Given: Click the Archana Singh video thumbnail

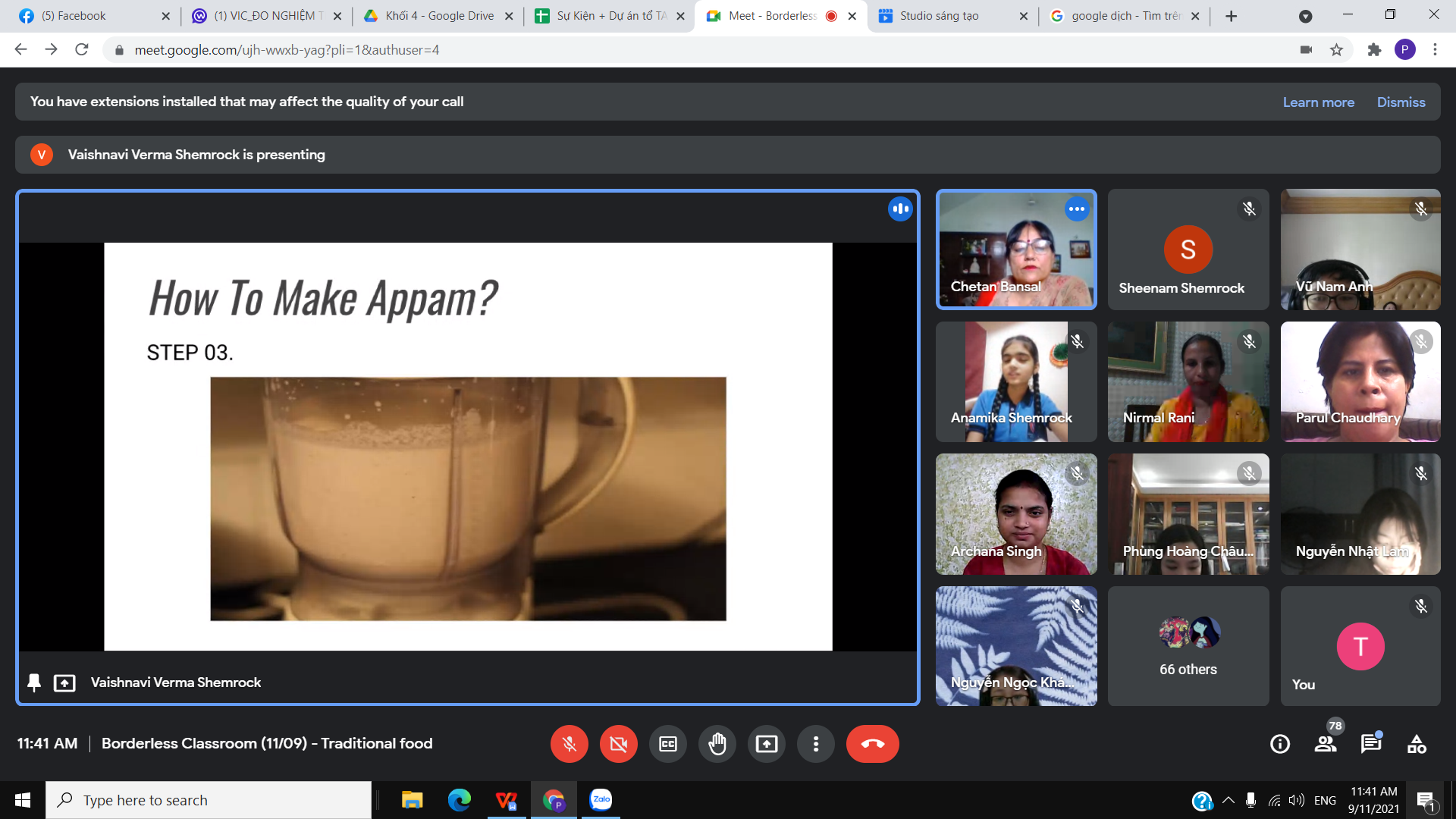Looking at the screenshot, I should point(1016,514).
